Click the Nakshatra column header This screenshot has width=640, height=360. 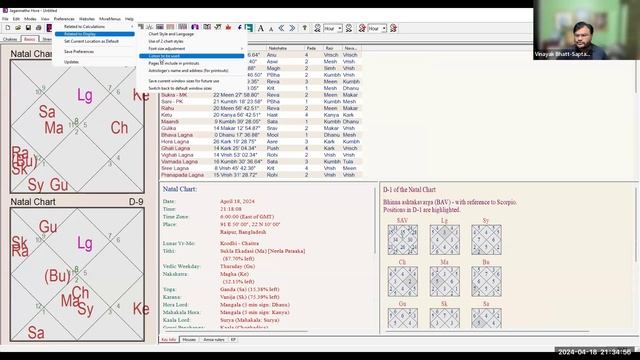pyautogui.click(x=285, y=48)
